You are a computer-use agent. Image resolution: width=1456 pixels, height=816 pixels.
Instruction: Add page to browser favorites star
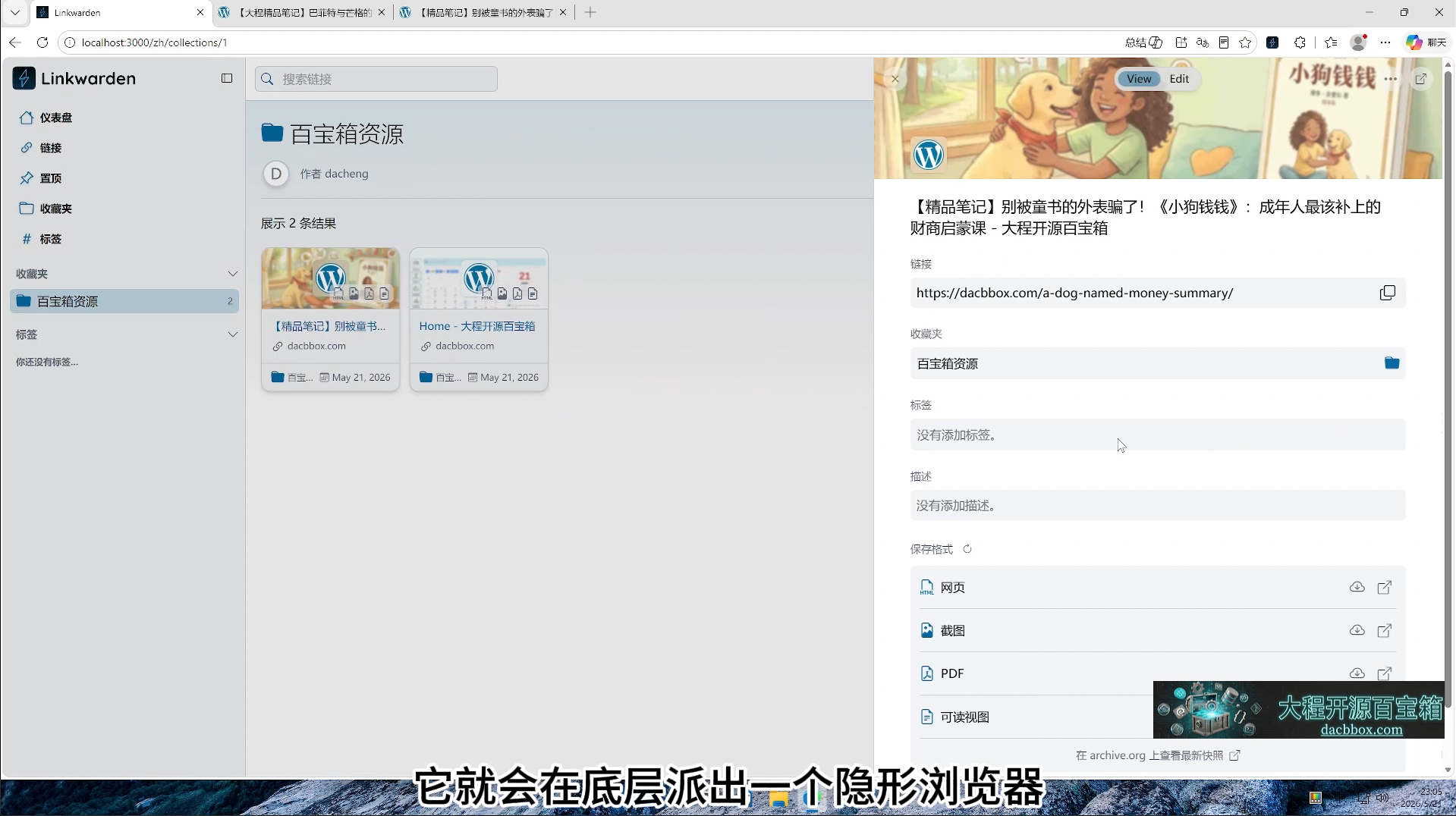coord(1245,42)
